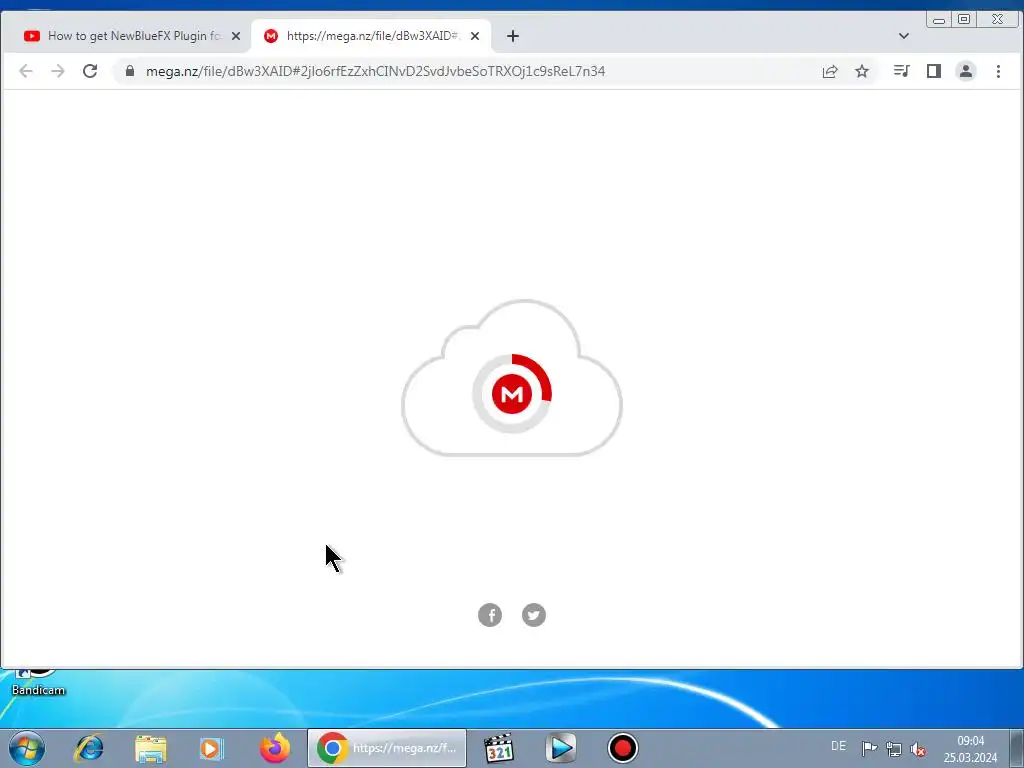Open Windows Explorer from taskbar

[x=150, y=748]
